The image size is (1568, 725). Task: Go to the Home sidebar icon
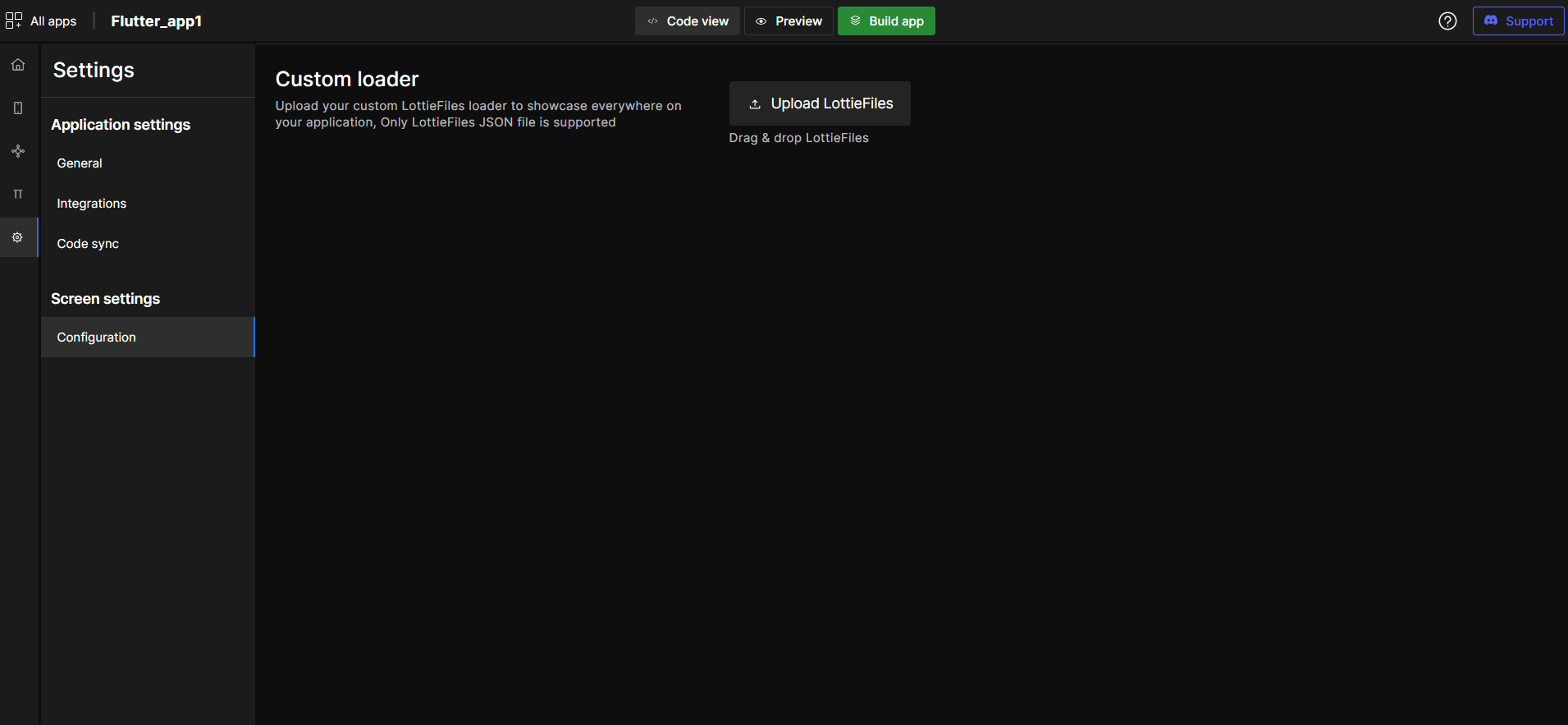[x=18, y=65]
